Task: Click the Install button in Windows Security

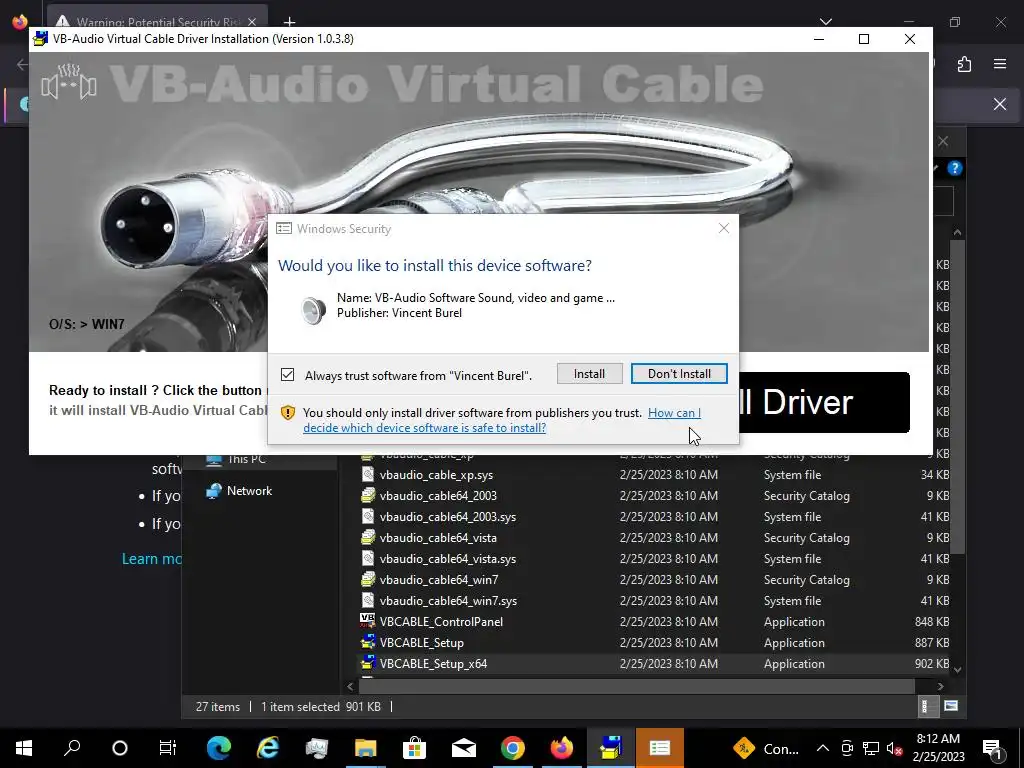Action: tap(589, 374)
